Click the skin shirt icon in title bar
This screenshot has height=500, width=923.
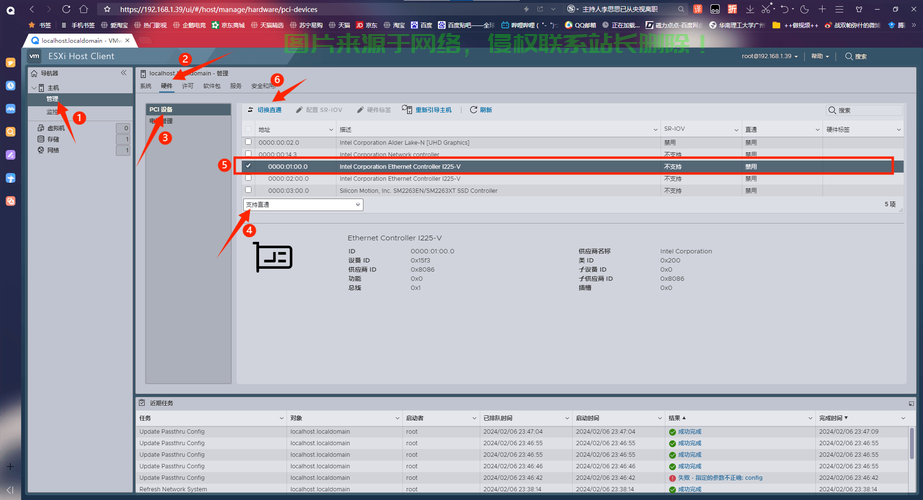(859, 9)
